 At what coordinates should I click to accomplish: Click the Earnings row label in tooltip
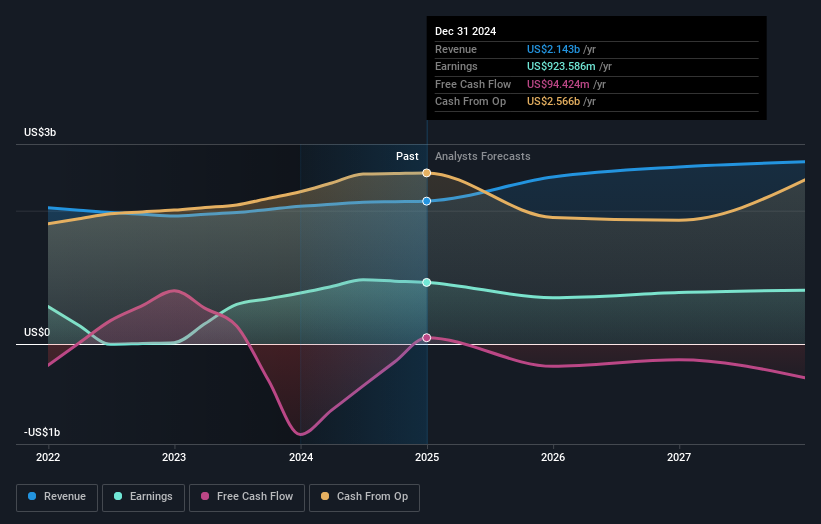(x=456, y=66)
